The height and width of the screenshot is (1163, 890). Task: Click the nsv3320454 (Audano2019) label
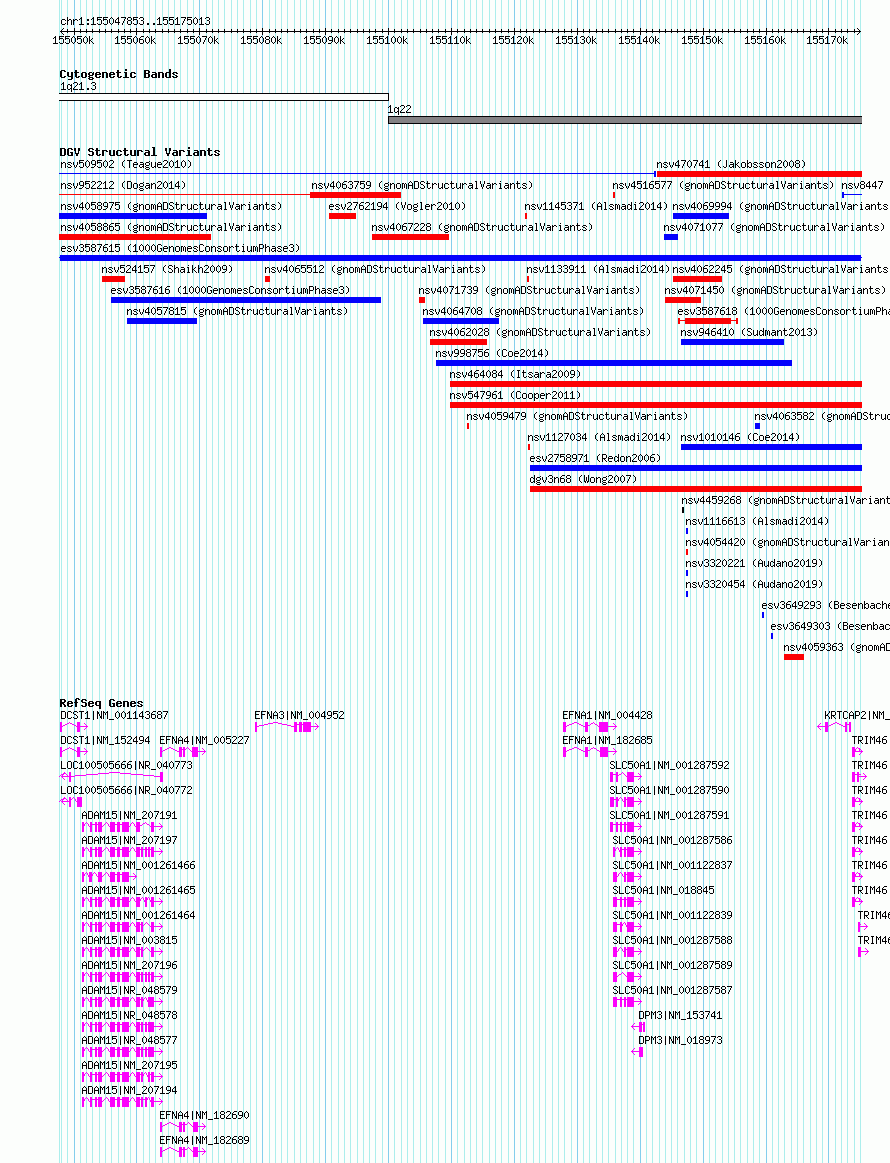[x=754, y=584]
